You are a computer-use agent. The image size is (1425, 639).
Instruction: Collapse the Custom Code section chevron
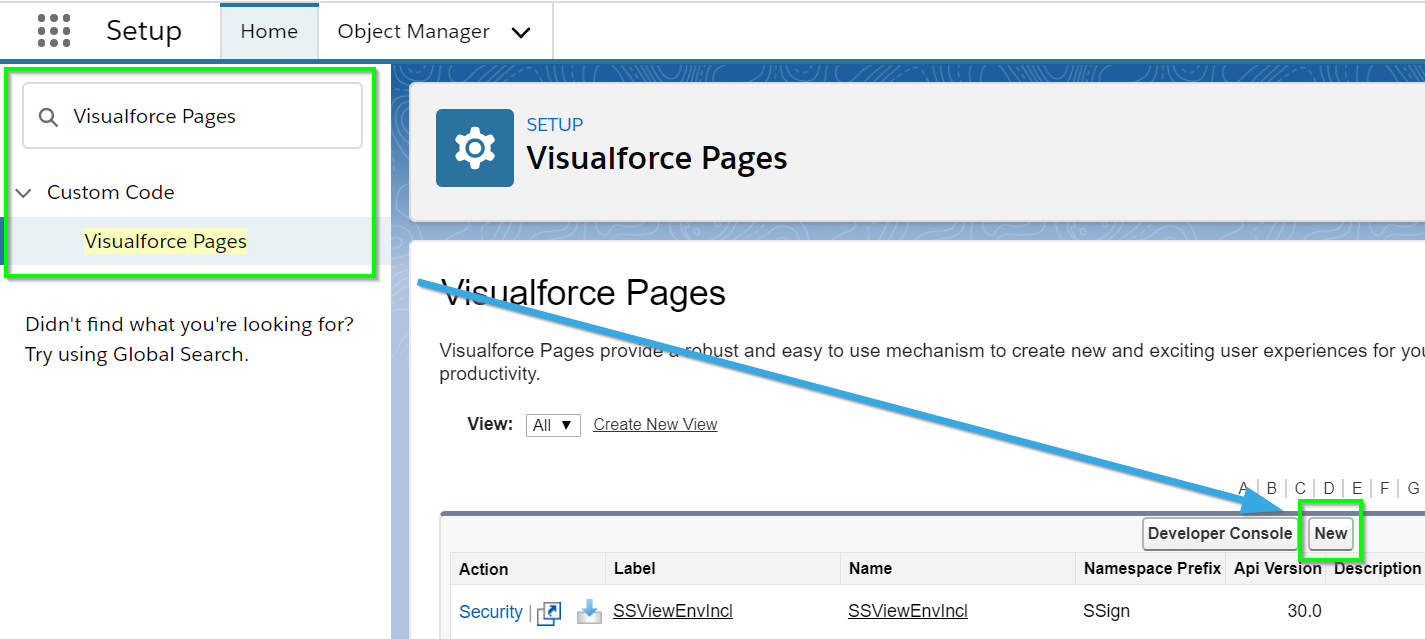(x=24, y=193)
